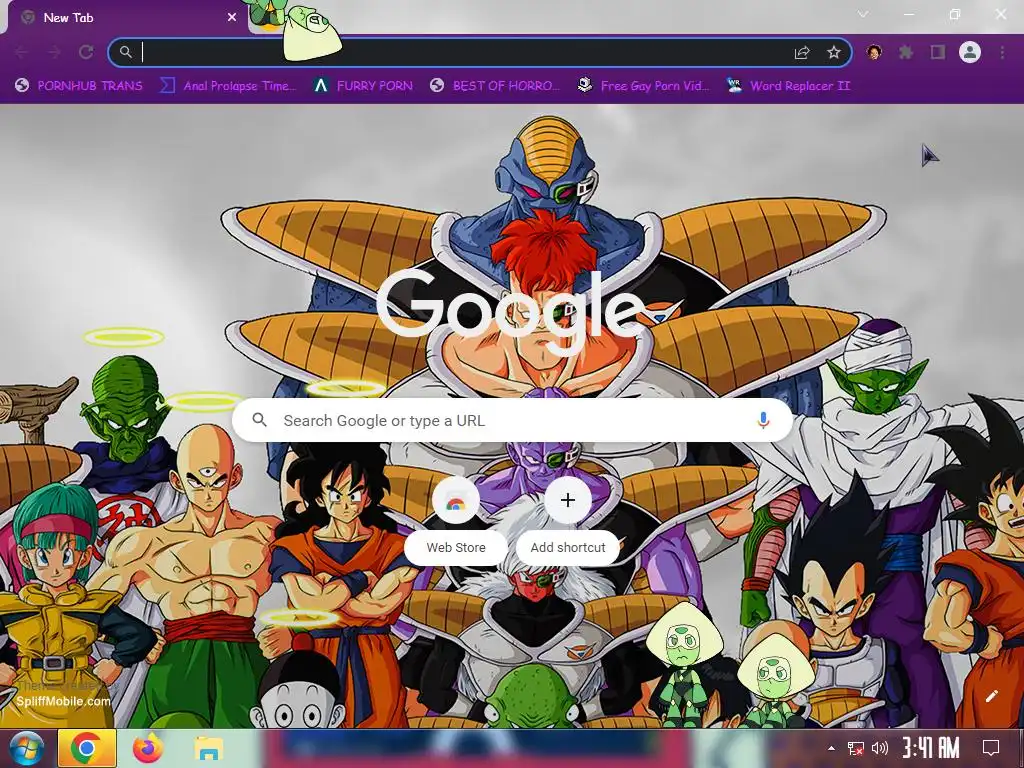Click the search icon in the address bar
The height and width of the screenshot is (768, 1024).
coord(125,52)
